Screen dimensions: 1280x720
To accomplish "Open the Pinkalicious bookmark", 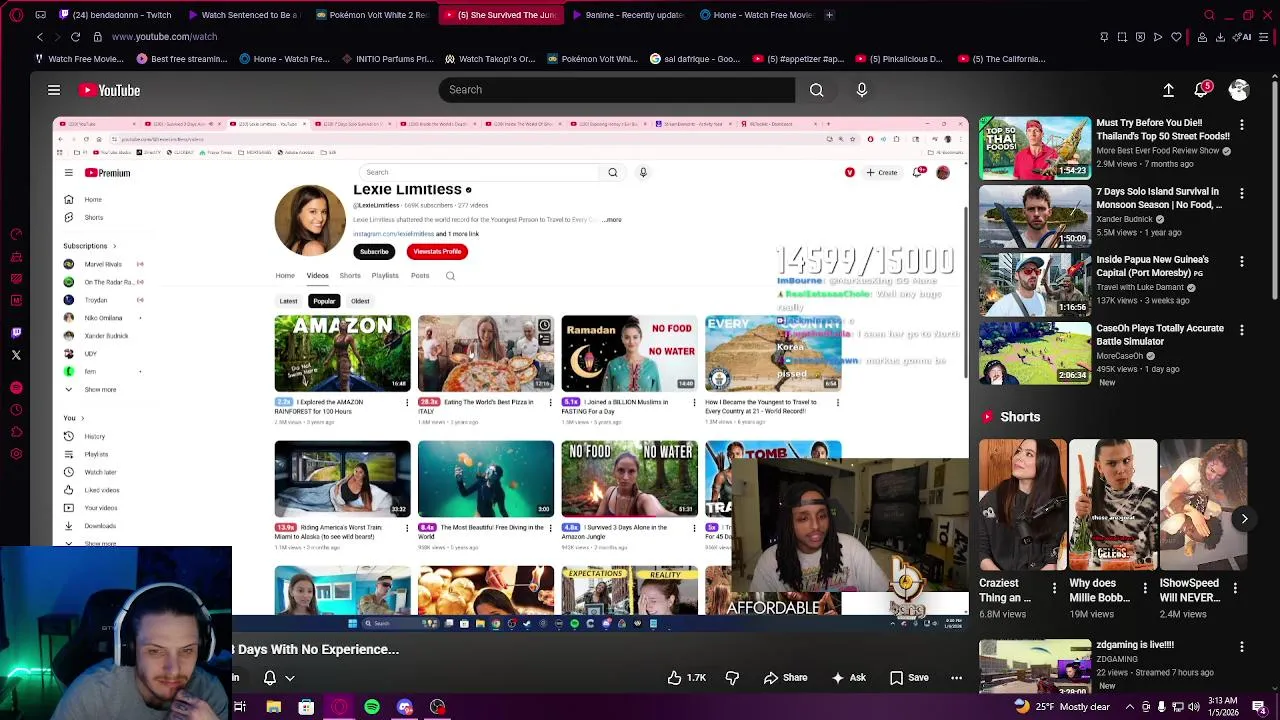I will (x=899, y=59).
